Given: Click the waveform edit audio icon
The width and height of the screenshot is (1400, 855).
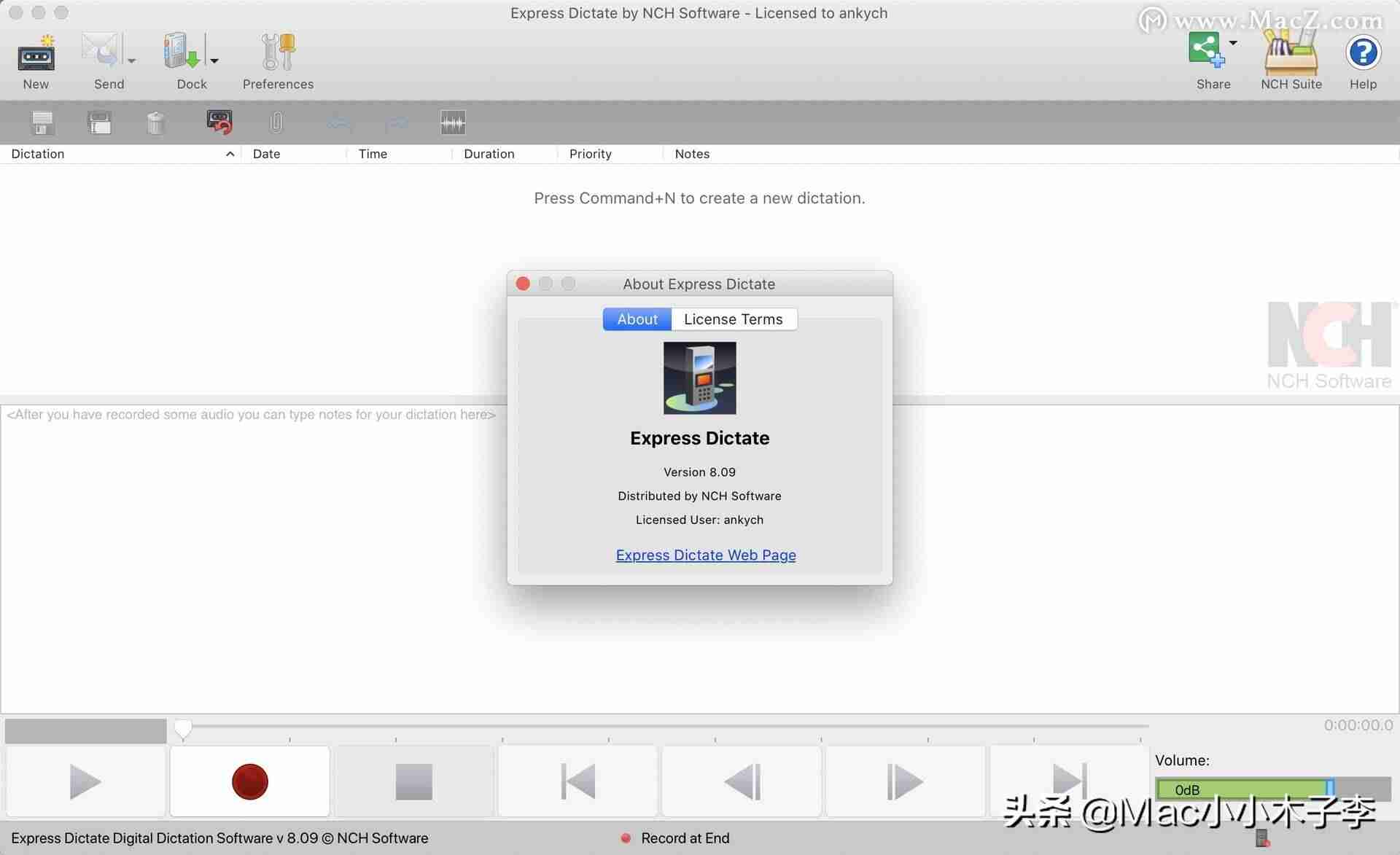Looking at the screenshot, I should (453, 122).
